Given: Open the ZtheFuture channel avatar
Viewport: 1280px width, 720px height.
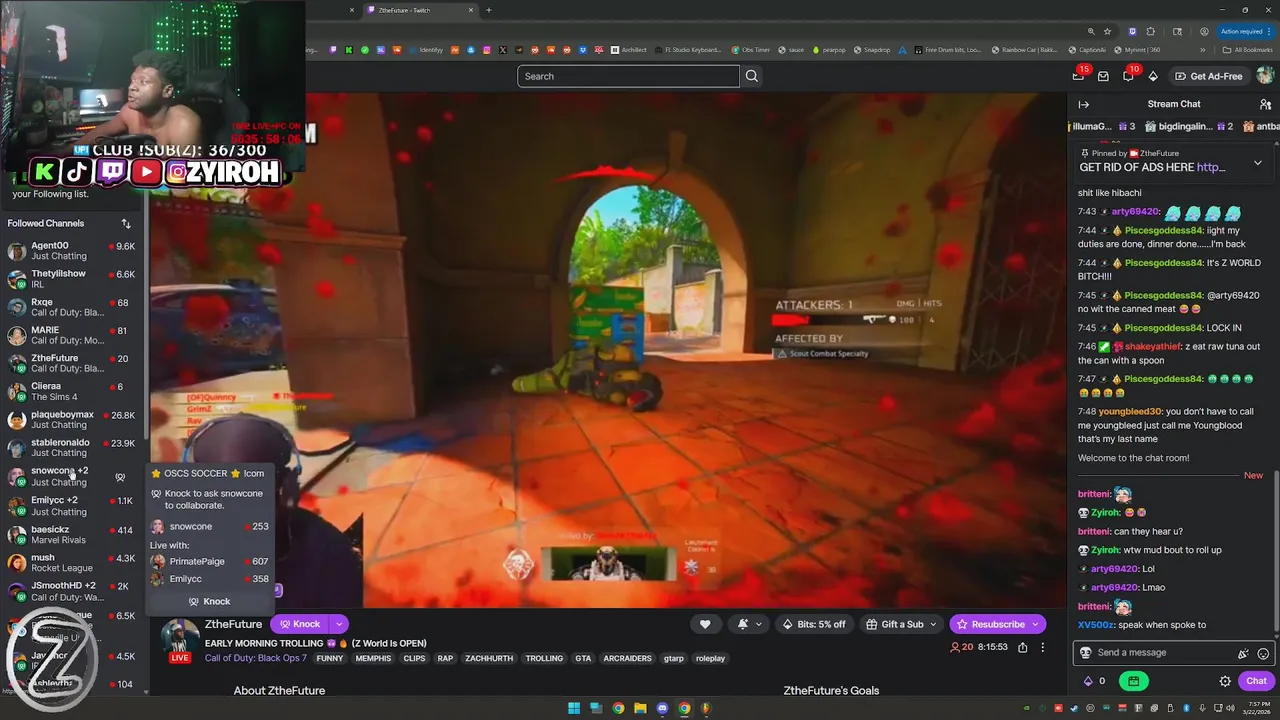Looking at the screenshot, I should pos(180,636).
